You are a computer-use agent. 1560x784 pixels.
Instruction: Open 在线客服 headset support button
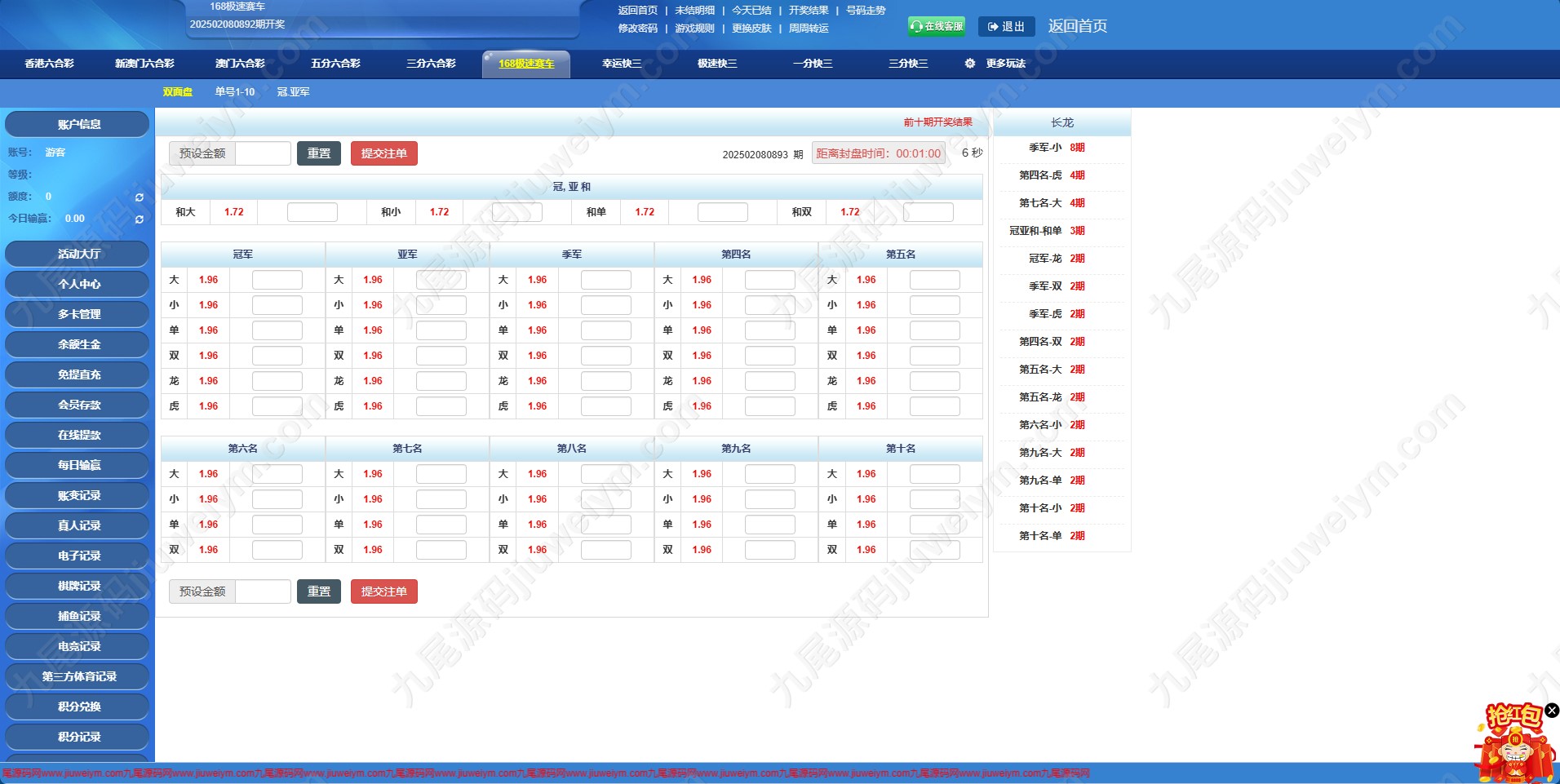pyautogui.click(x=937, y=26)
